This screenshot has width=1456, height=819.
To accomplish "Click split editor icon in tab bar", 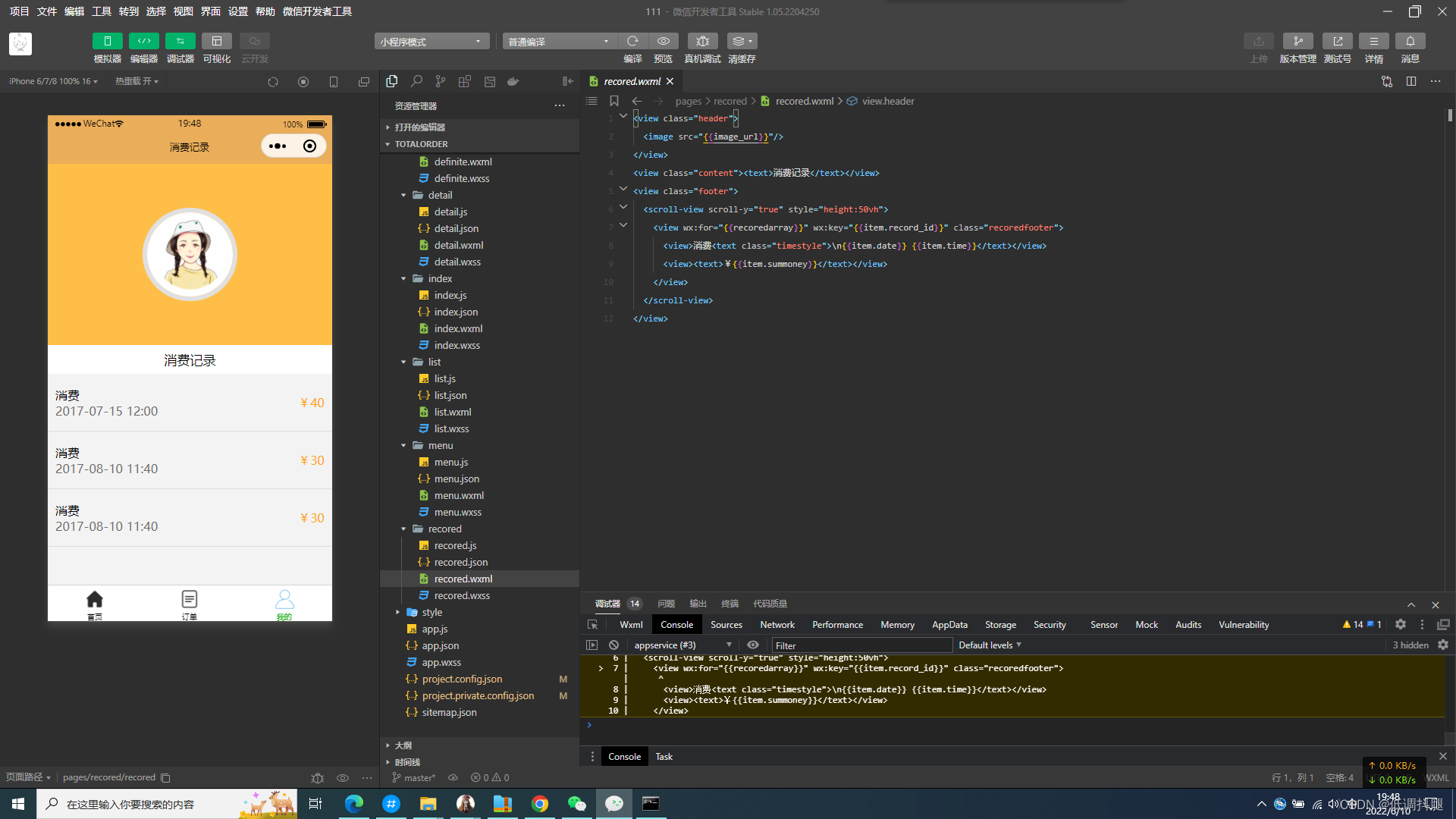I will coord(1411,81).
